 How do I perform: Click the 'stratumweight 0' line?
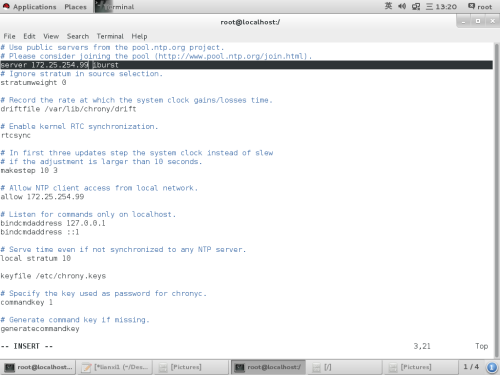click(33, 82)
